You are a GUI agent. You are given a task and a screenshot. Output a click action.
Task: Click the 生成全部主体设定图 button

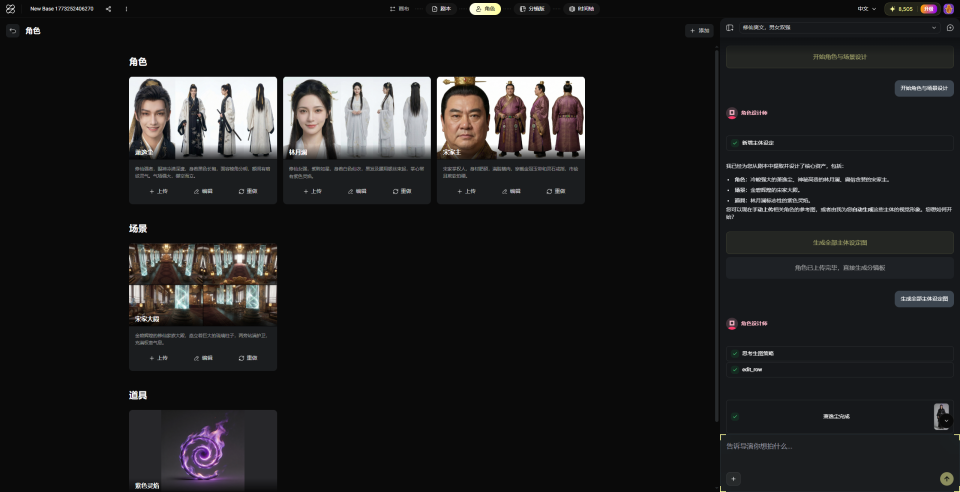839,242
